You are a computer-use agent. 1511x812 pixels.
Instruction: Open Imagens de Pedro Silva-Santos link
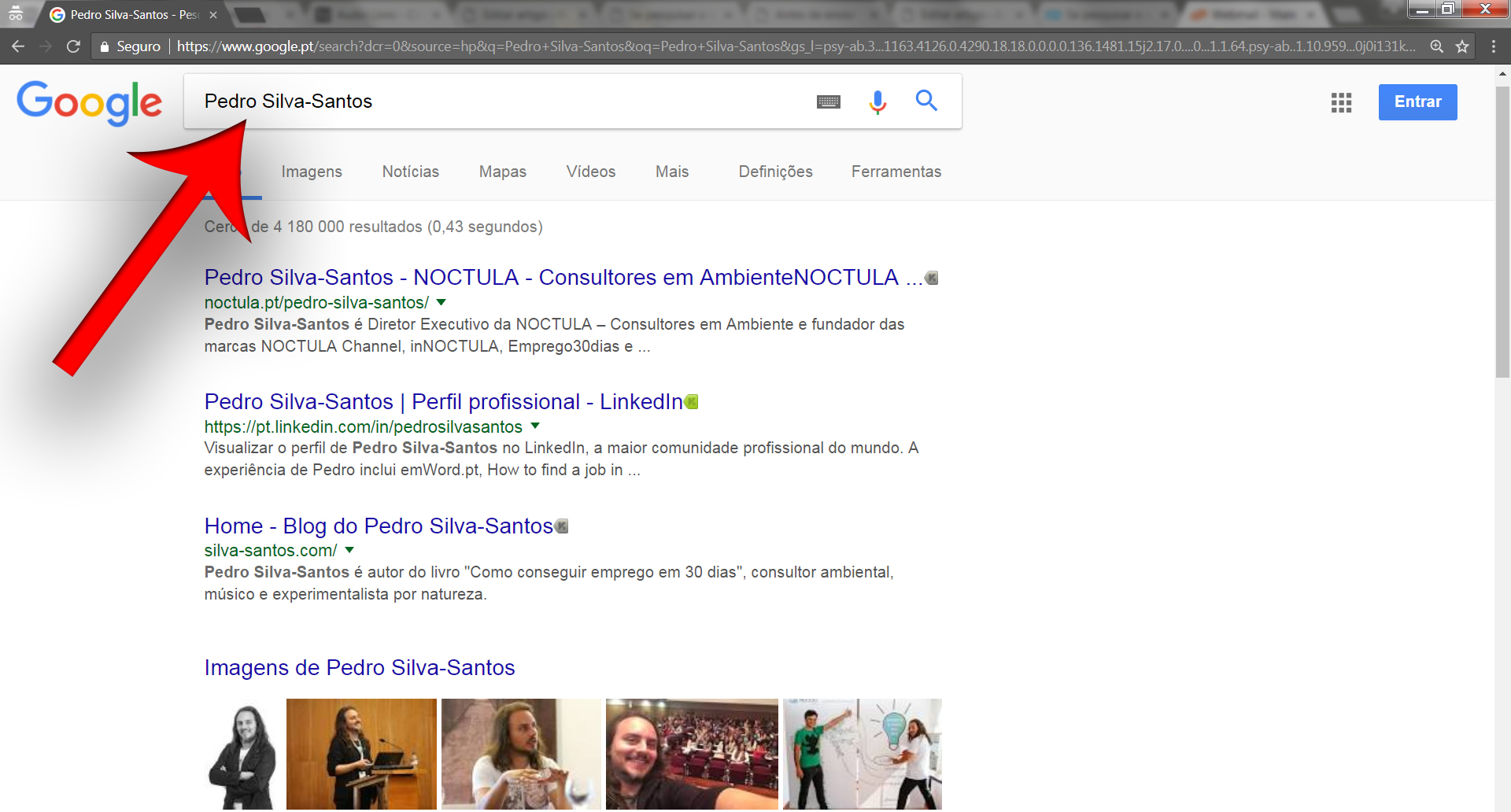pos(360,668)
